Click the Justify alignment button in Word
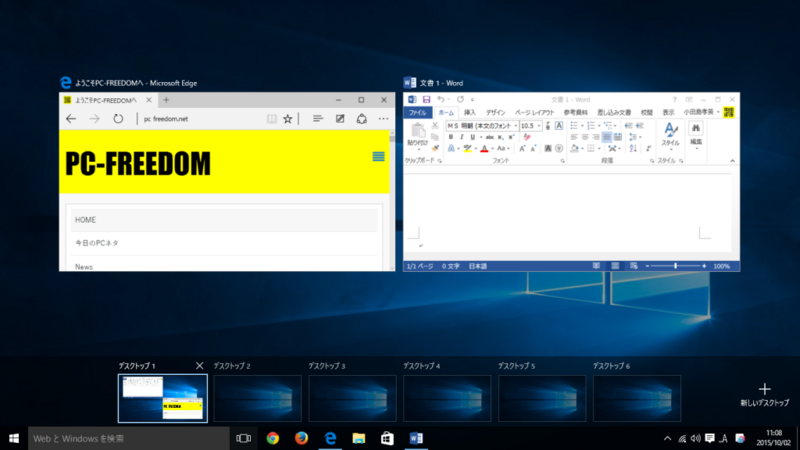 (607, 137)
